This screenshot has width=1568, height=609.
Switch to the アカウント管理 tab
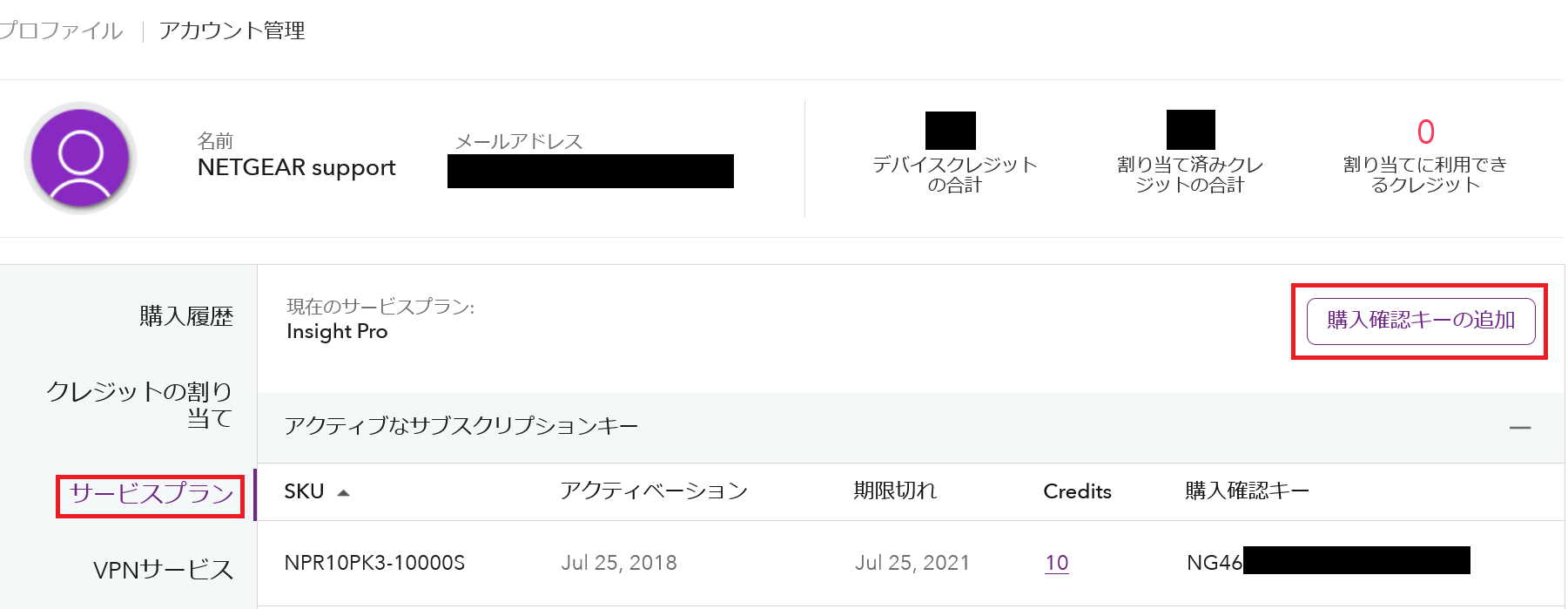(232, 30)
